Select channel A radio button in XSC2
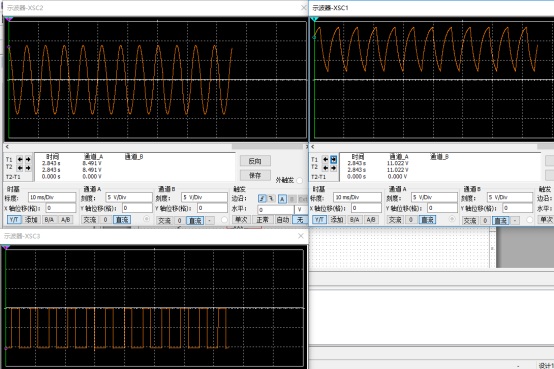This screenshot has width=554, height=369. 146,219
